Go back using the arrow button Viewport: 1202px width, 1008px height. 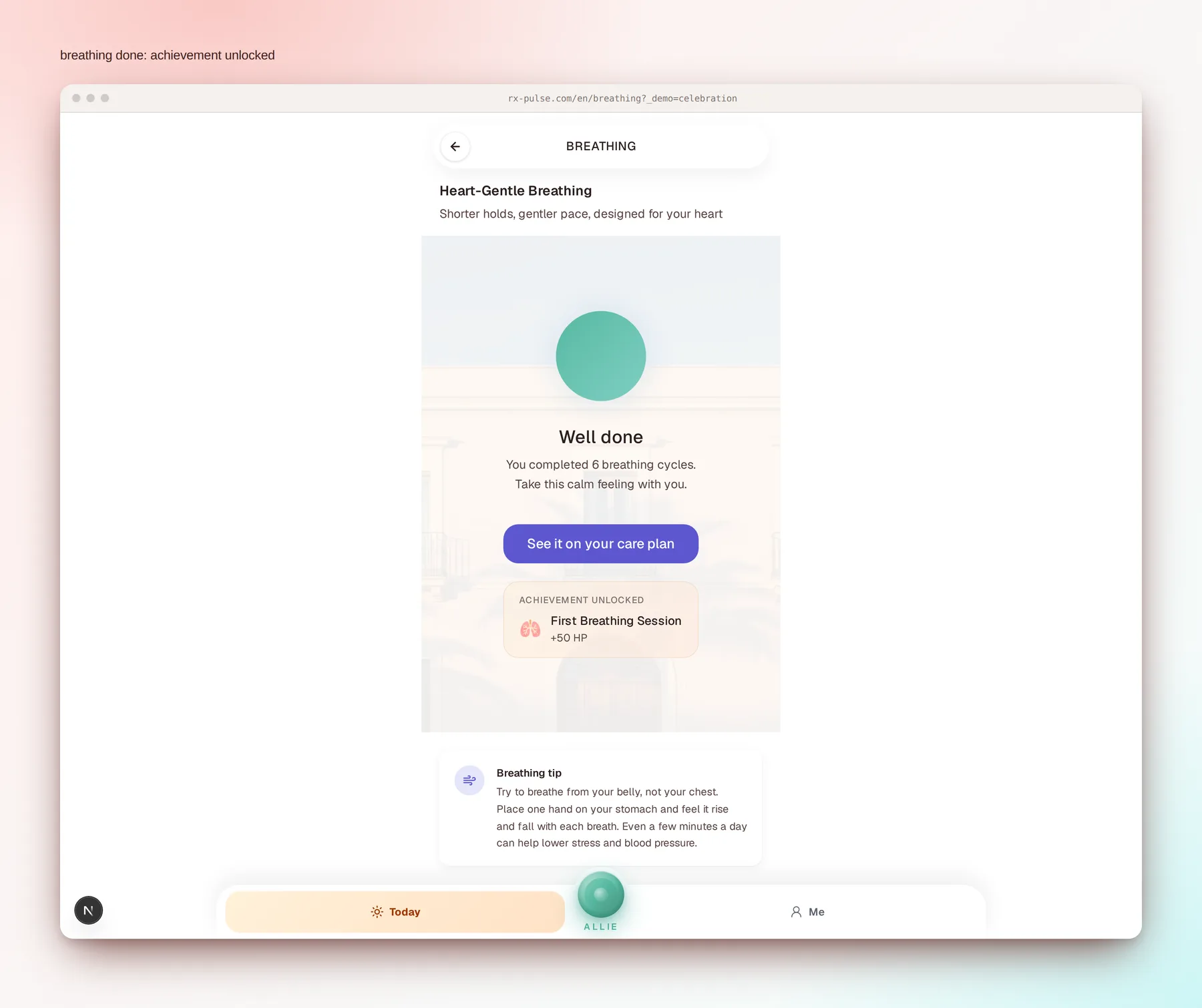[x=455, y=146]
